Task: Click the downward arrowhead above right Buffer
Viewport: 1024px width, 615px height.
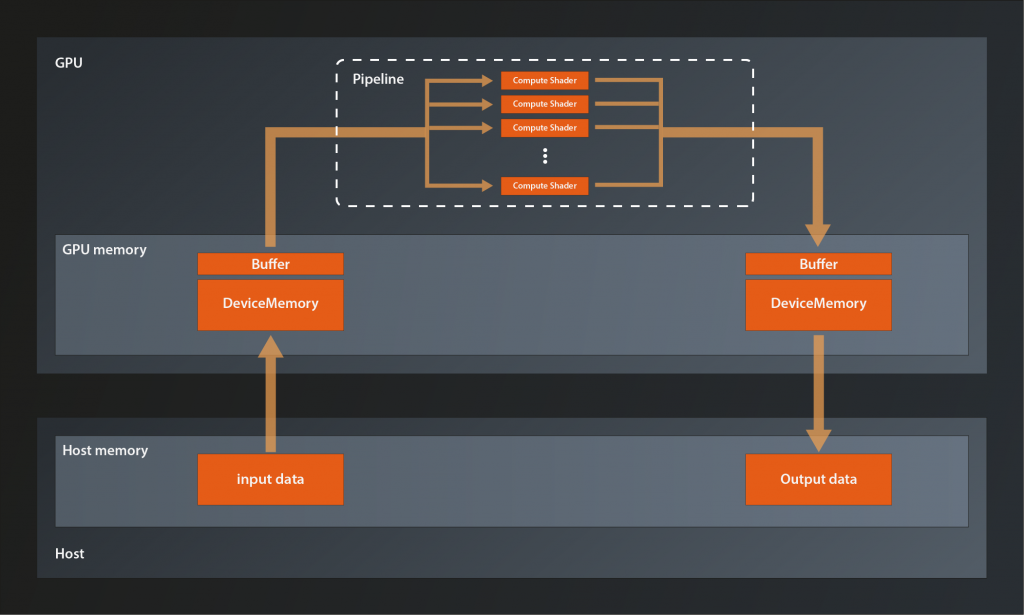Action: point(818,236)
